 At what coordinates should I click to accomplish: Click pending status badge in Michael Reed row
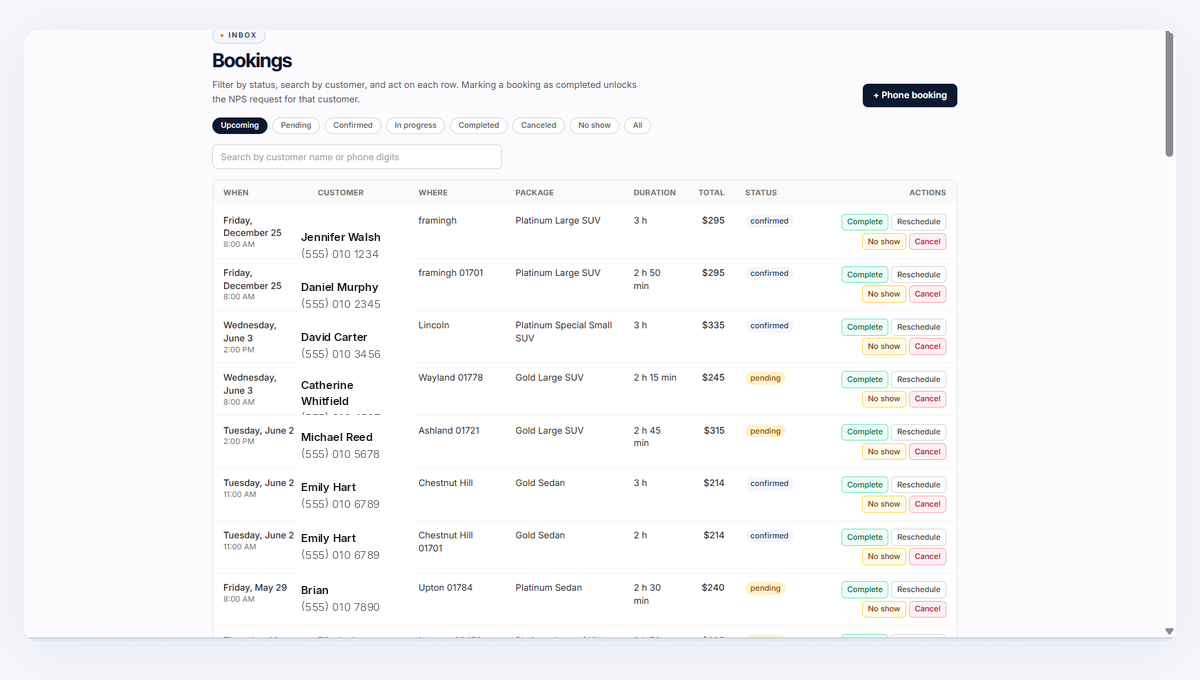click(x=765, y=431)
